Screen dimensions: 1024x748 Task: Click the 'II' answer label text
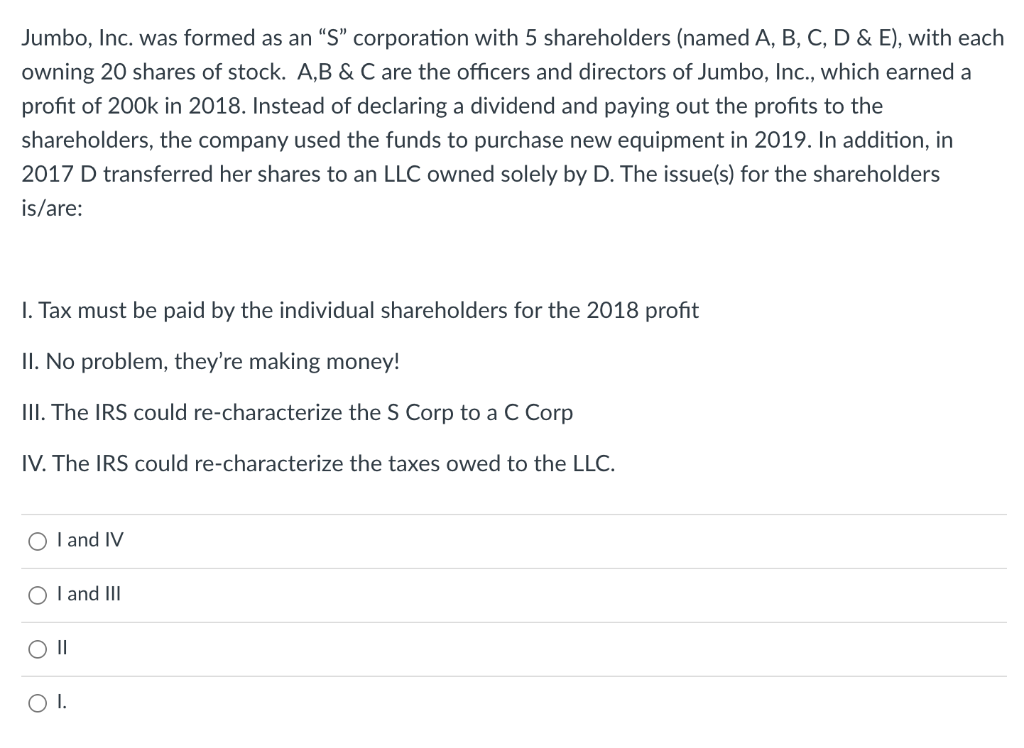pos(62,648)
